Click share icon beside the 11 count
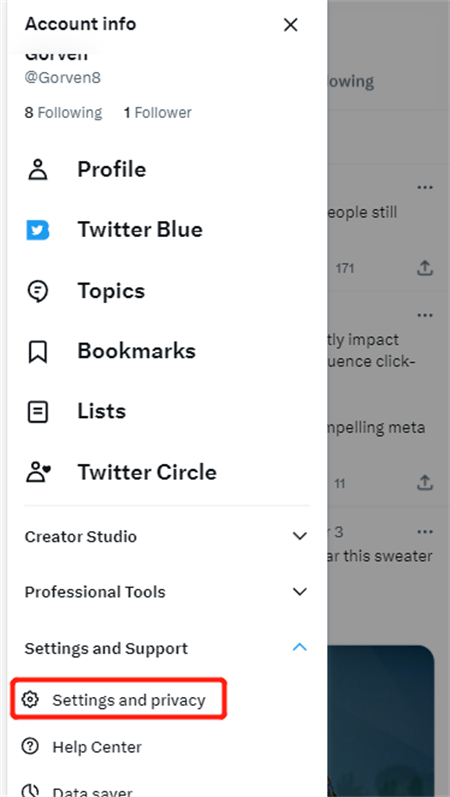 [x=425, y=483]
